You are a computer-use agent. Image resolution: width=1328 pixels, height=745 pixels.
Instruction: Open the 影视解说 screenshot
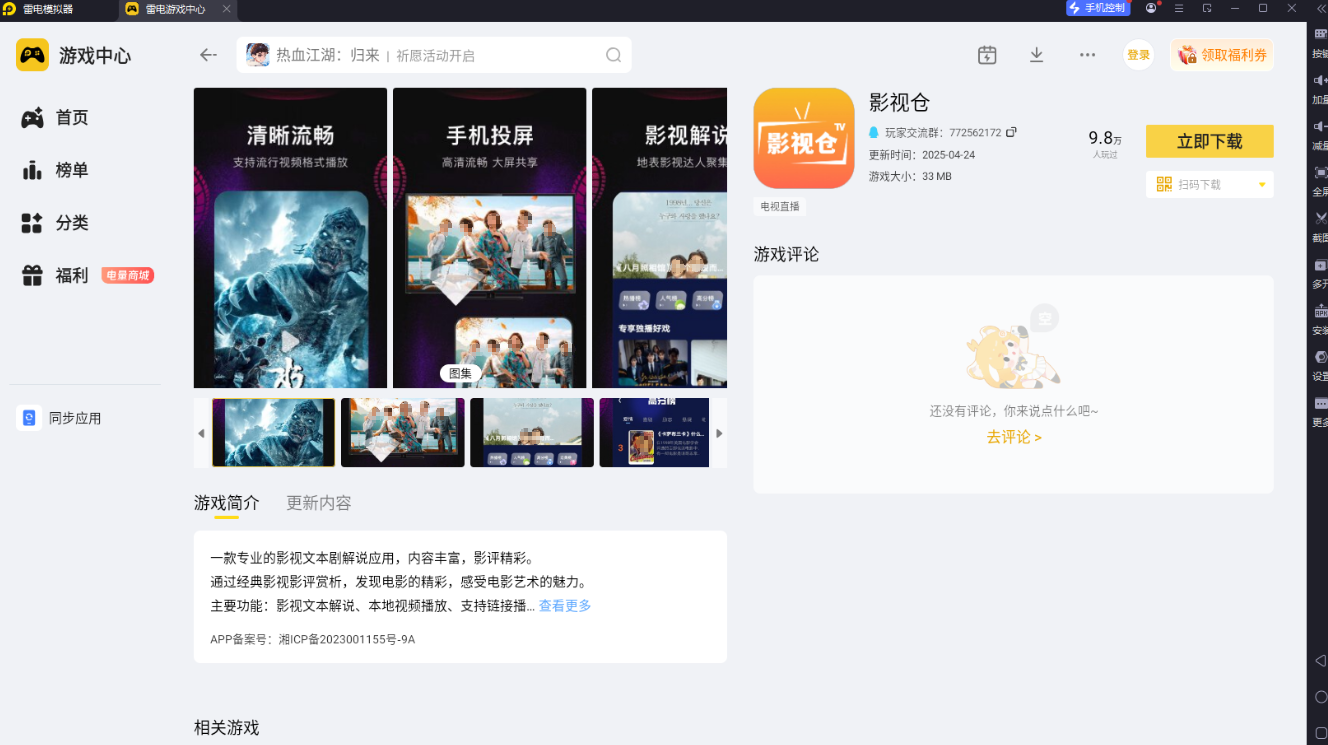(x=660, y=238)
